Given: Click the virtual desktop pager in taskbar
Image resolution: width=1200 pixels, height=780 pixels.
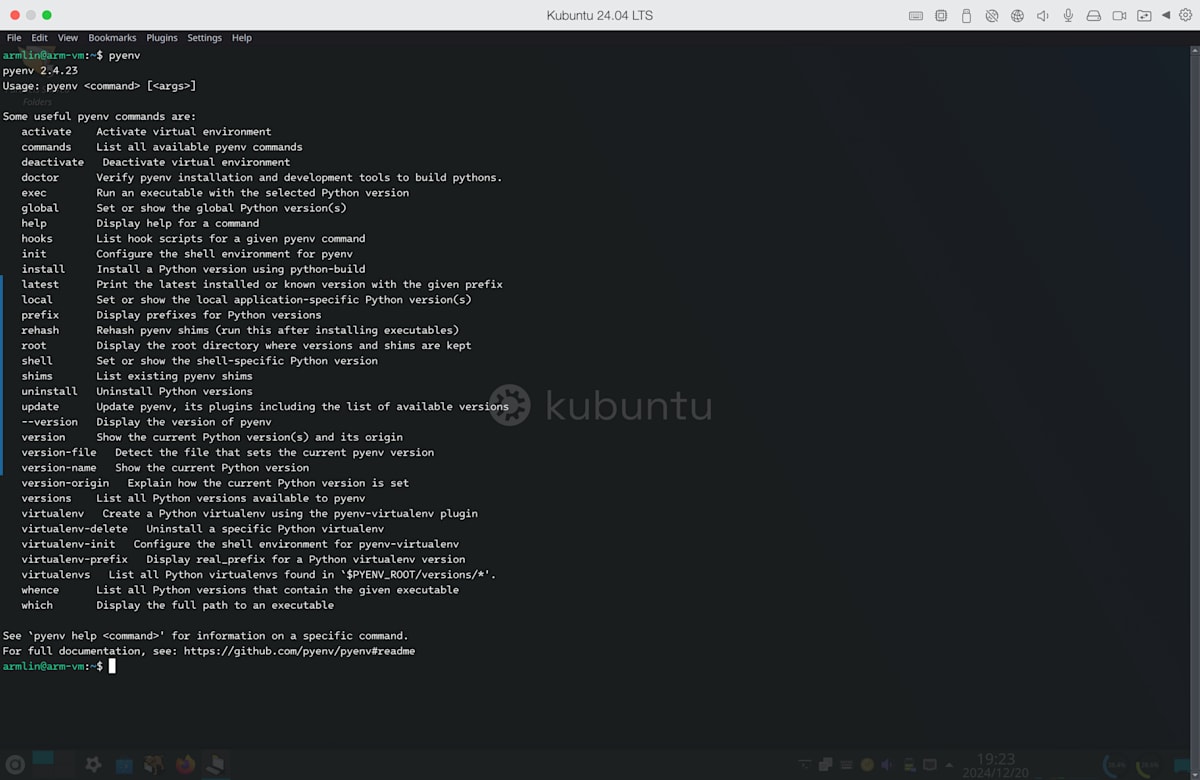Looking at the screenshot, I should pyautogui.click(x=54, y=764).
